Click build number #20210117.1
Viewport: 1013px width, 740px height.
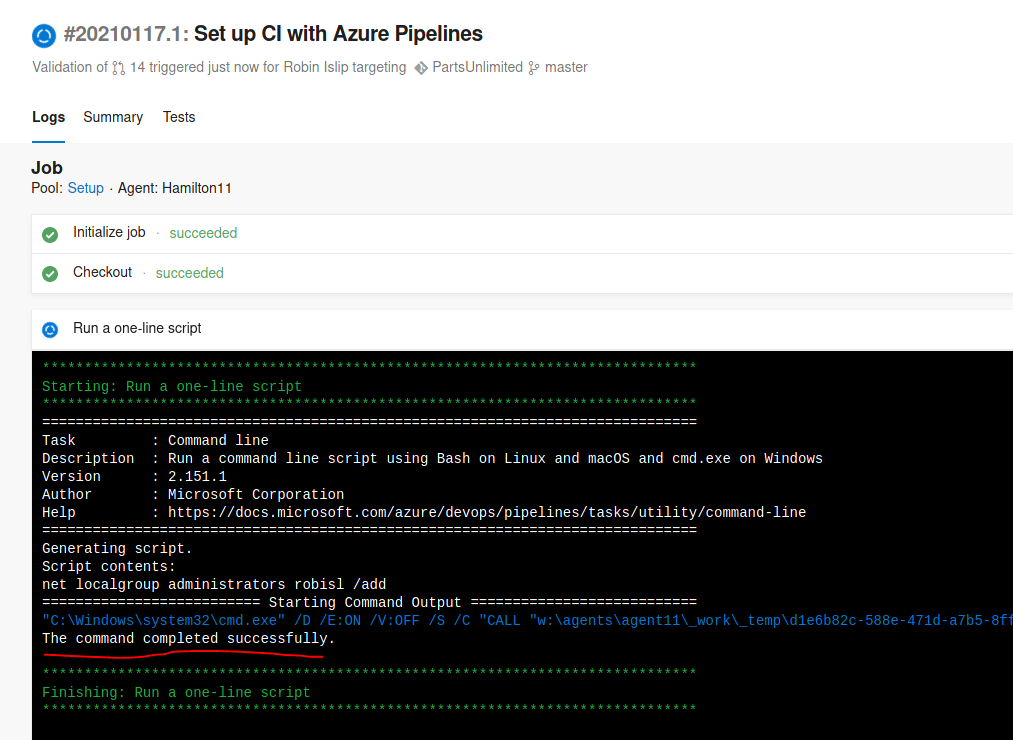pos(126,34)
